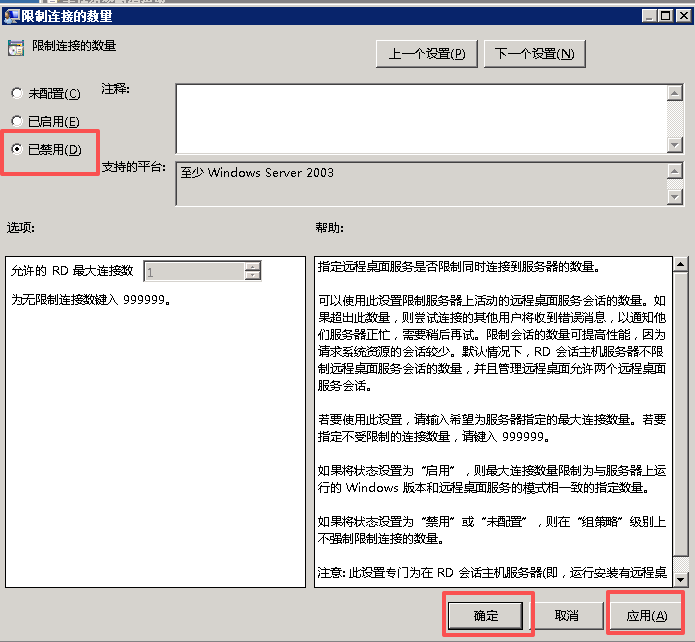This screenshot has height=642, width=695.
Task: Increase RD 最大连接数 with spinner up arrow
Action: coord(253,266)
